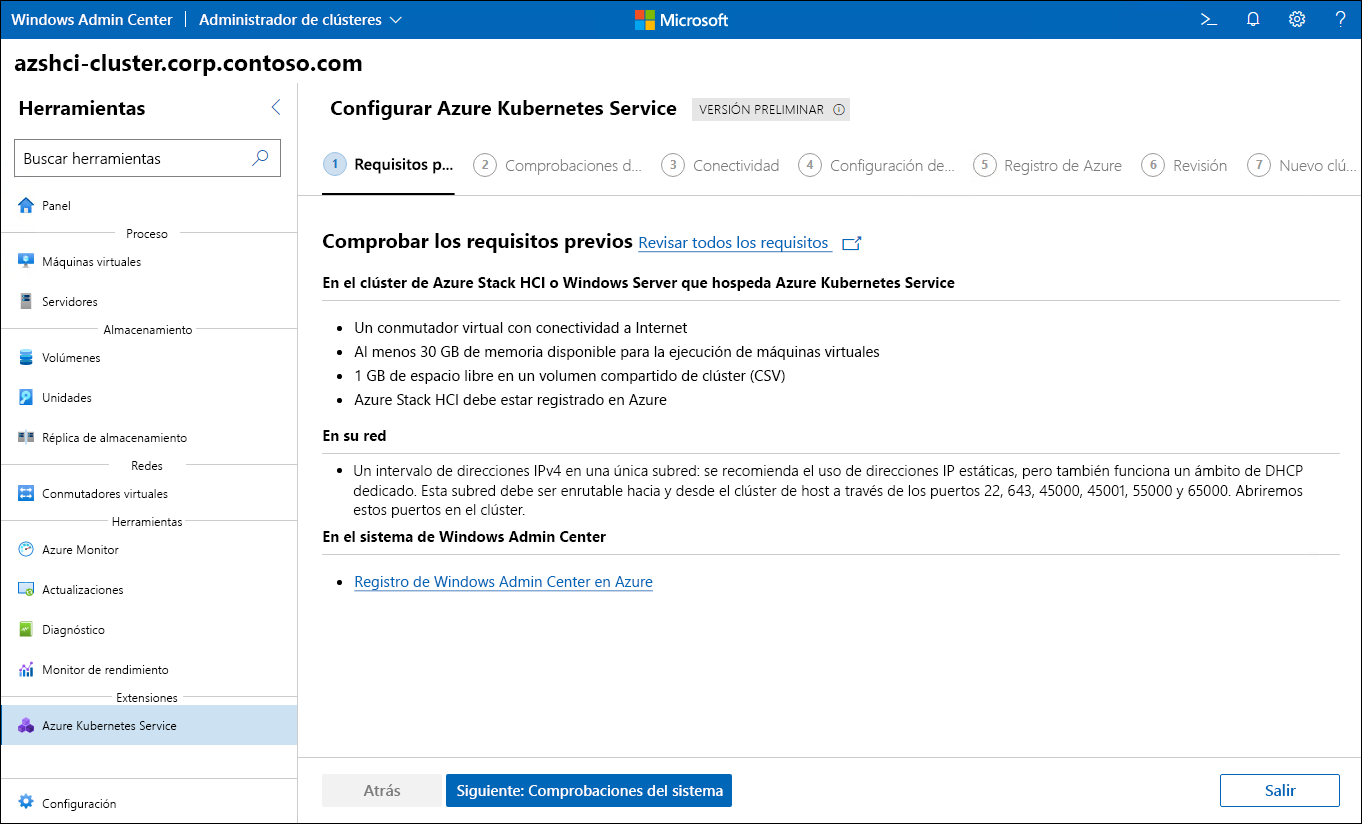This screenshot has width=1362, height=824.
Task: Open Diagnóstico in the tools list
Action: pos(149,629)
